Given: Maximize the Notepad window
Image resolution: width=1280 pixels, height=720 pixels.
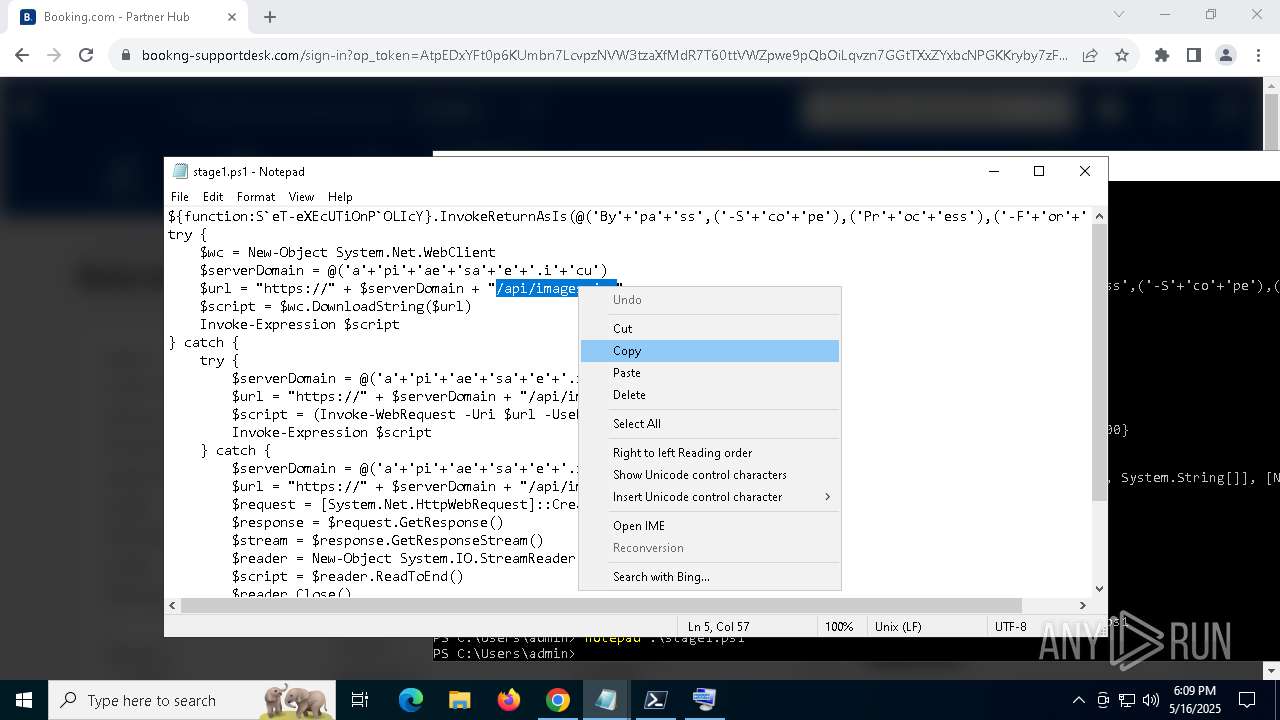Looking at the screenshot, I should [1039, 171].
